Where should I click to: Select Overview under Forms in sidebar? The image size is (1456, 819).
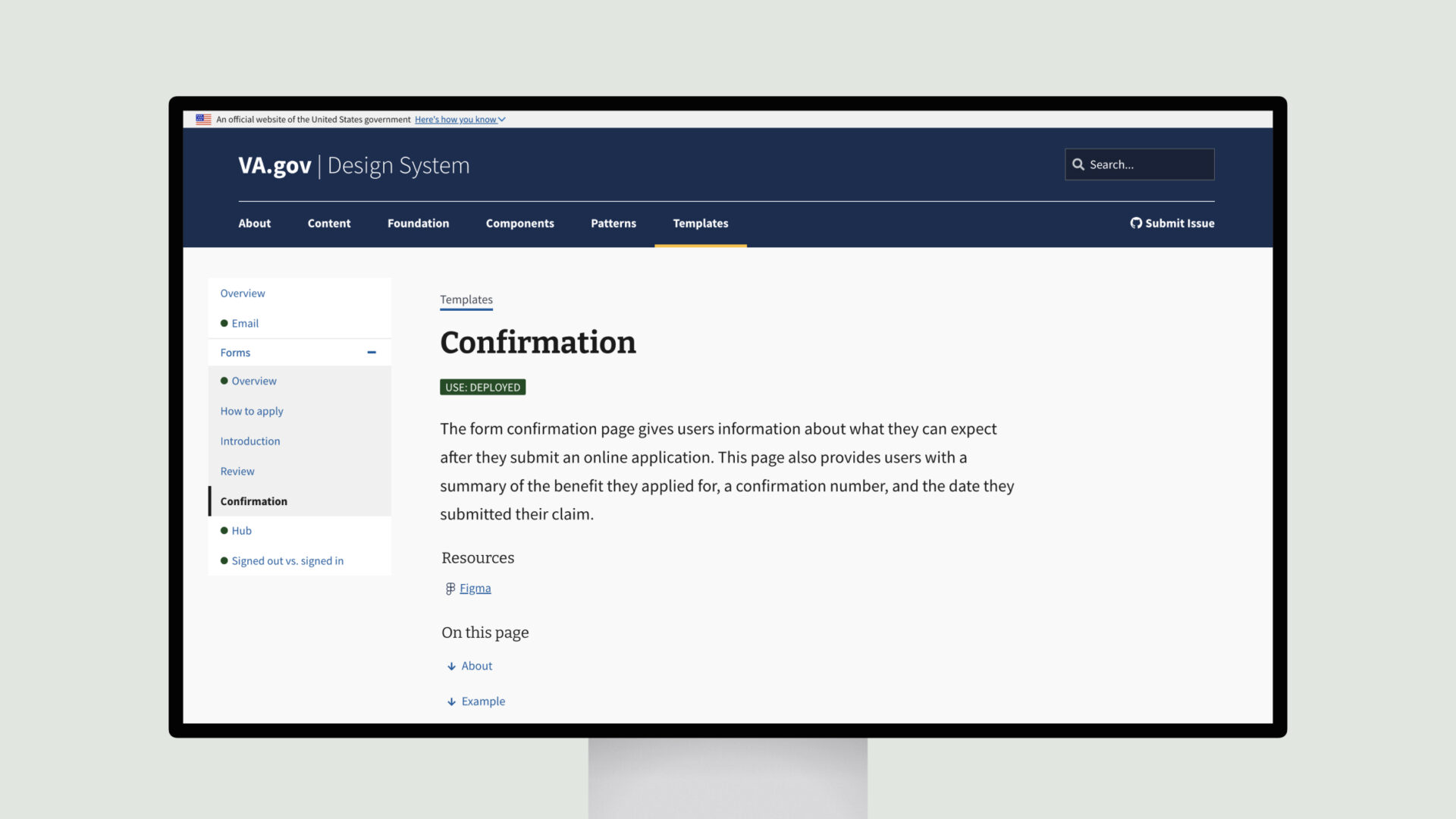[254, 381]
